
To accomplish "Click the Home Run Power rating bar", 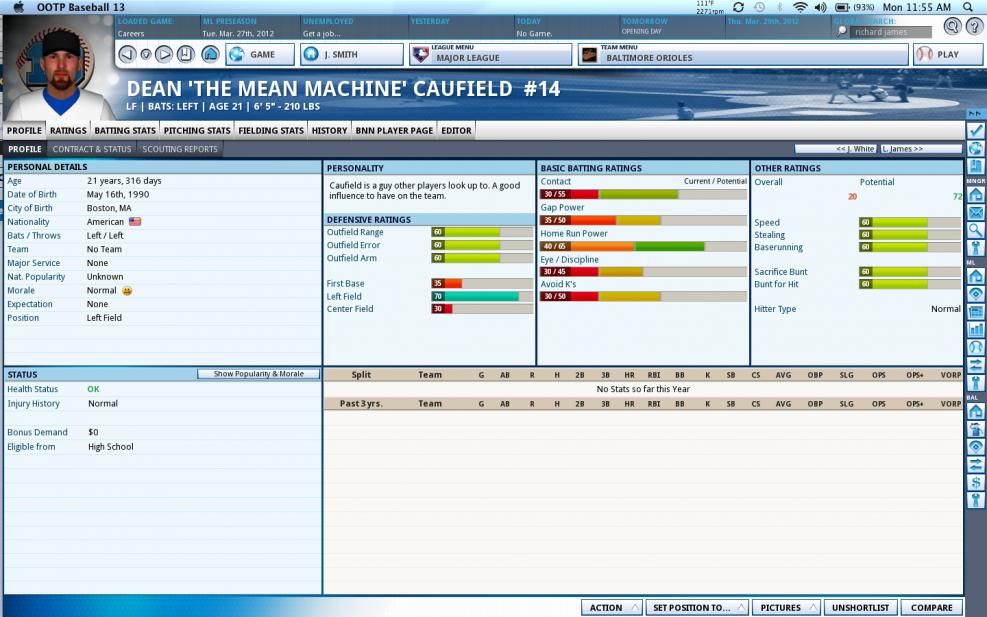I will coord(643,246).
